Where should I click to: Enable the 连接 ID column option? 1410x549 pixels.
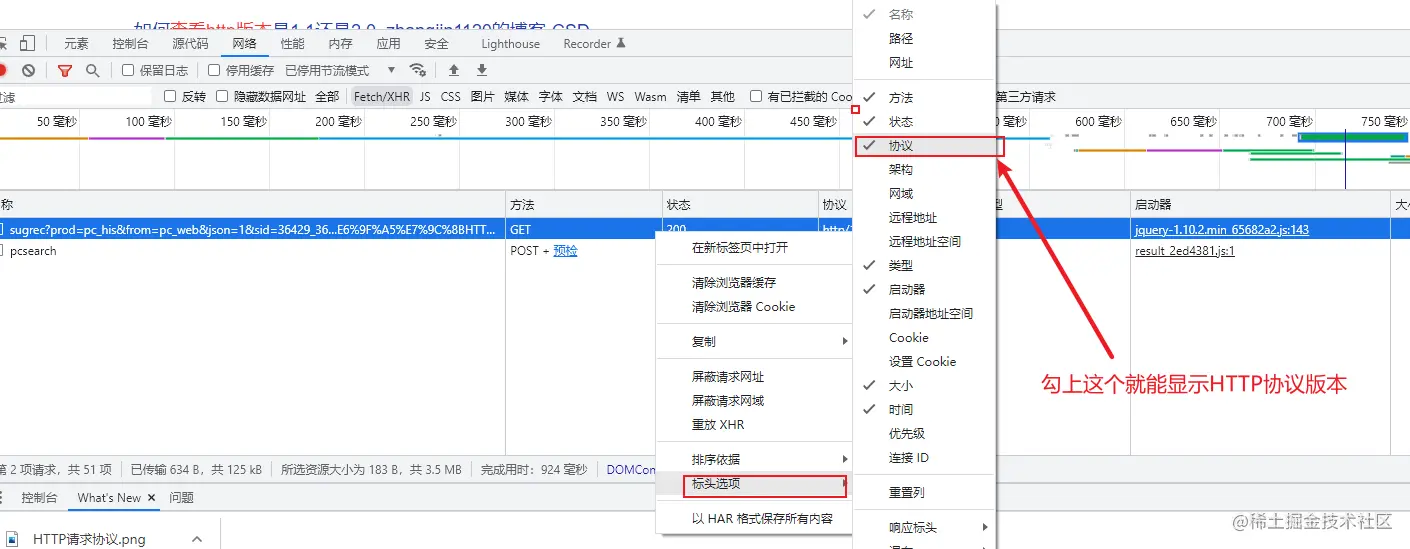pyautogui.click(x=924, y=457)
